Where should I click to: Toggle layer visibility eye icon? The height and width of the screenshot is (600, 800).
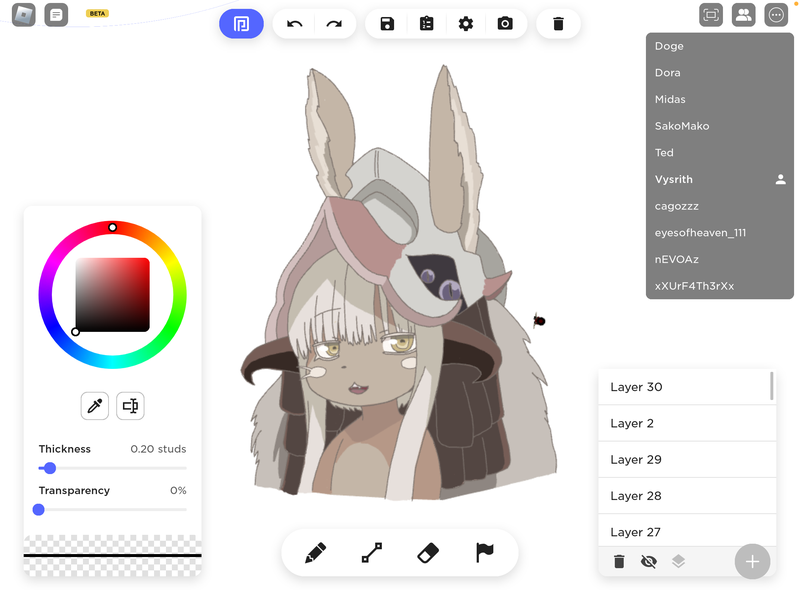click(648, 562)
